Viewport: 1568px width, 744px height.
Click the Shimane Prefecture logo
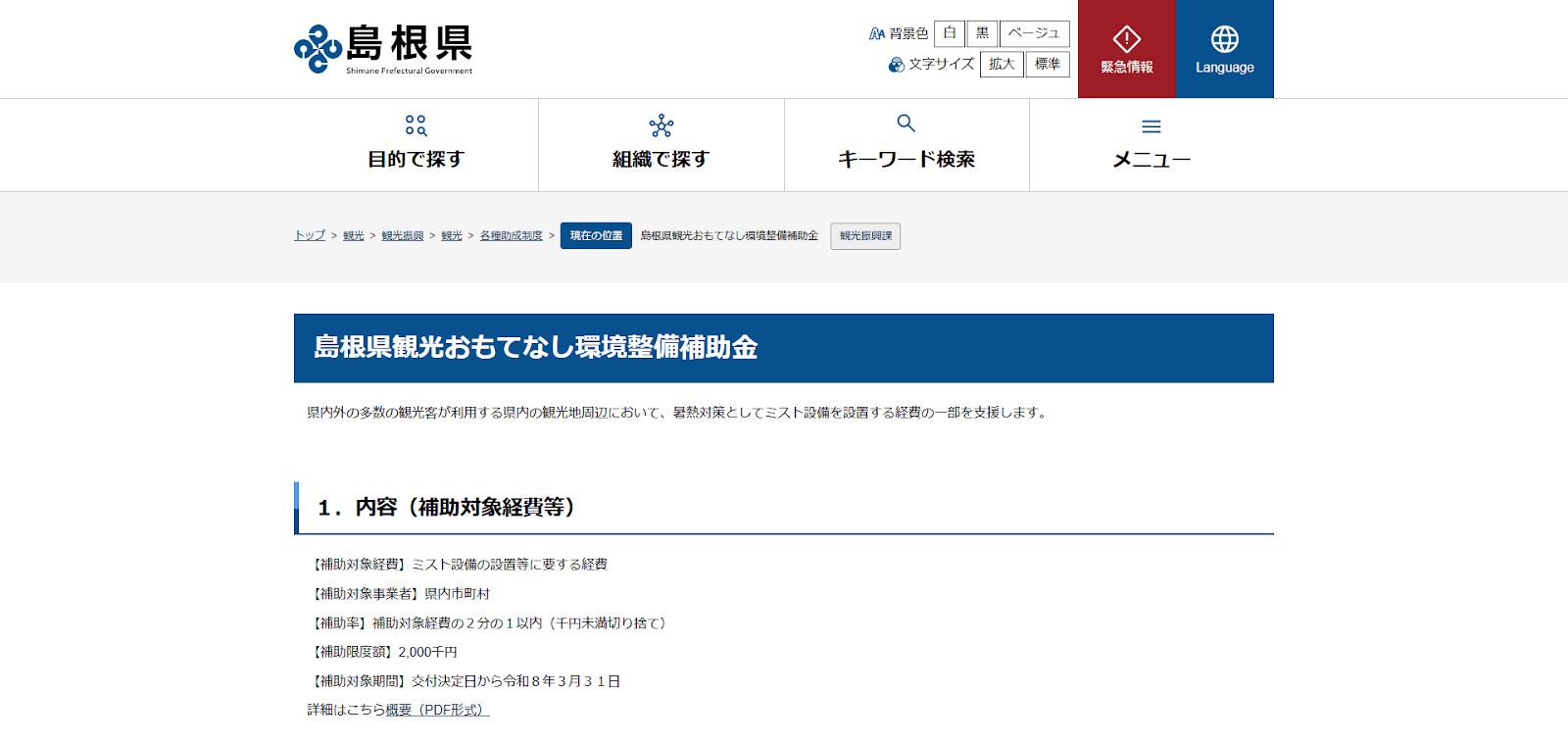point(383,49)
